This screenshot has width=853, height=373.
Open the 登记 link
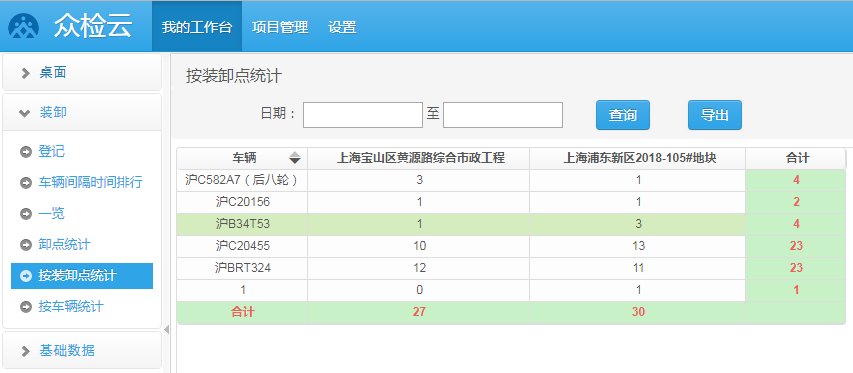(52, 152)
